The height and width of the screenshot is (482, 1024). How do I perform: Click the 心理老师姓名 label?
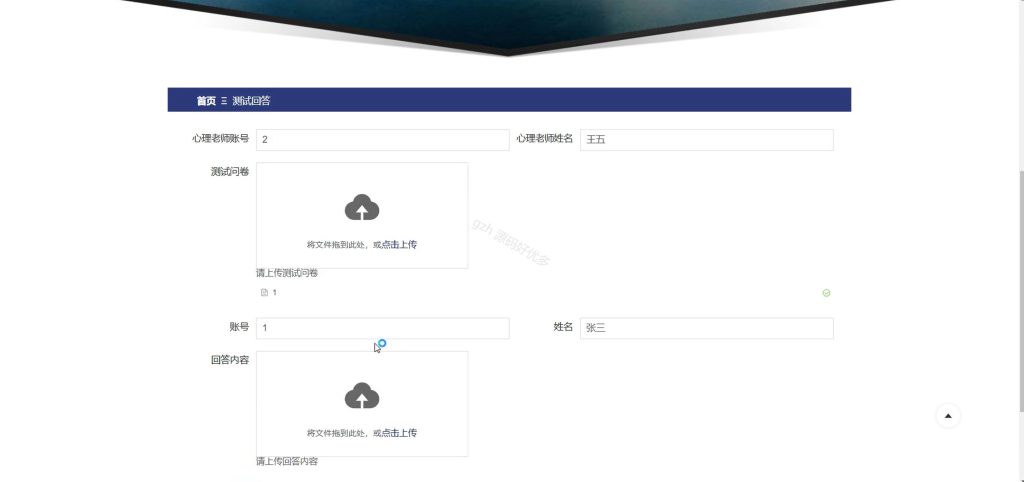[x=545, y=138]
